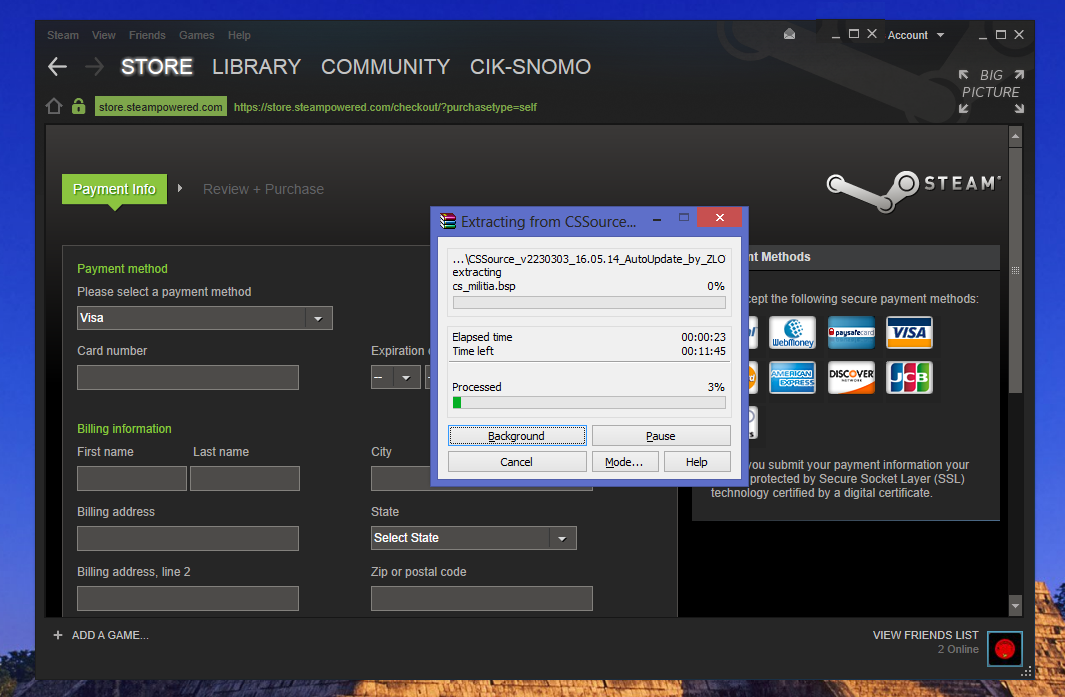
Task: Open the Friends menu
Action: 147,35
